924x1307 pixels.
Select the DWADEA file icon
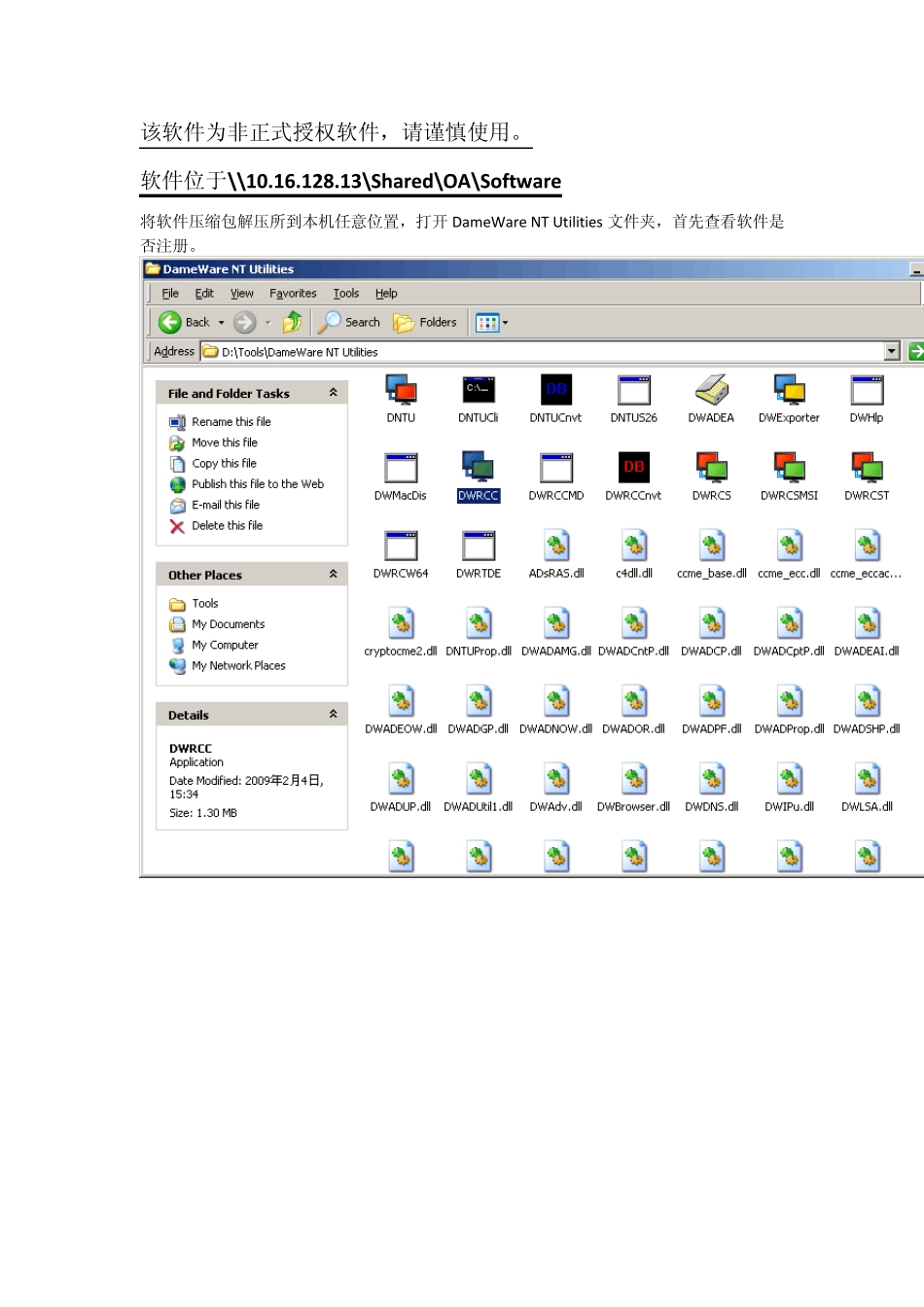coord(712,391)
